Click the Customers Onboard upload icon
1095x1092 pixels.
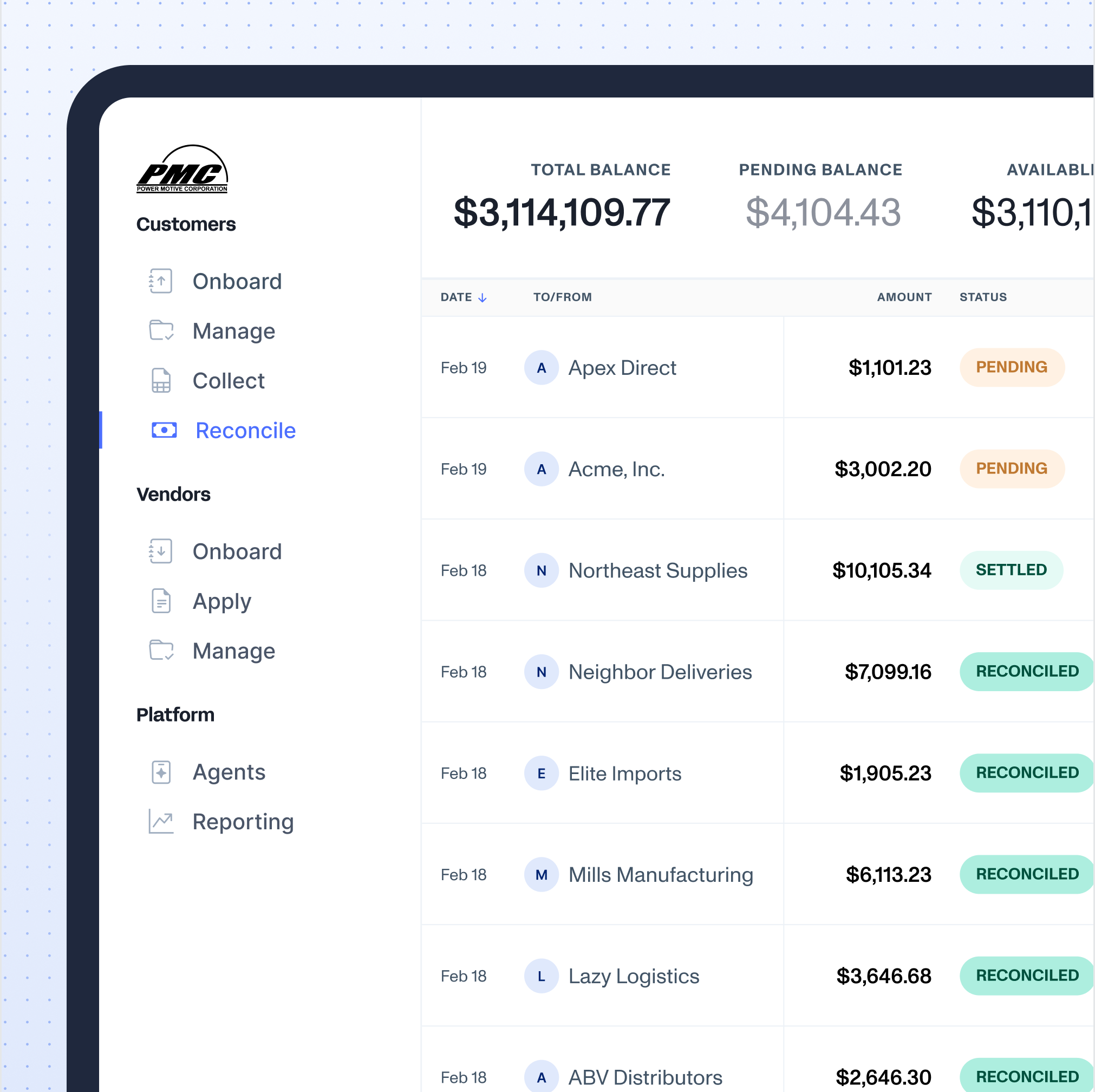click(x=161, y=281)
